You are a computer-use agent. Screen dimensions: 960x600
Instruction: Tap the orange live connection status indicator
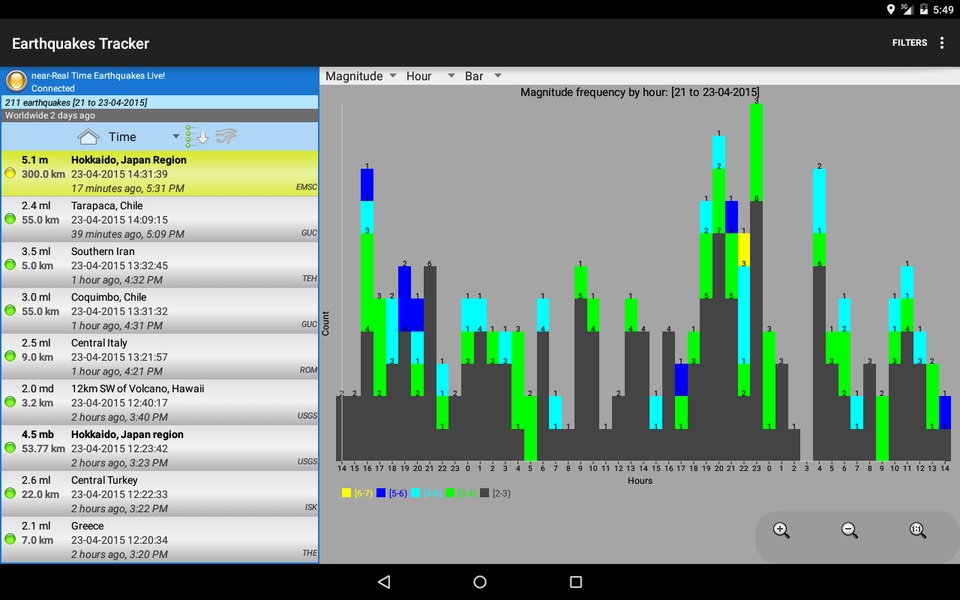click(x=16, y=81)
